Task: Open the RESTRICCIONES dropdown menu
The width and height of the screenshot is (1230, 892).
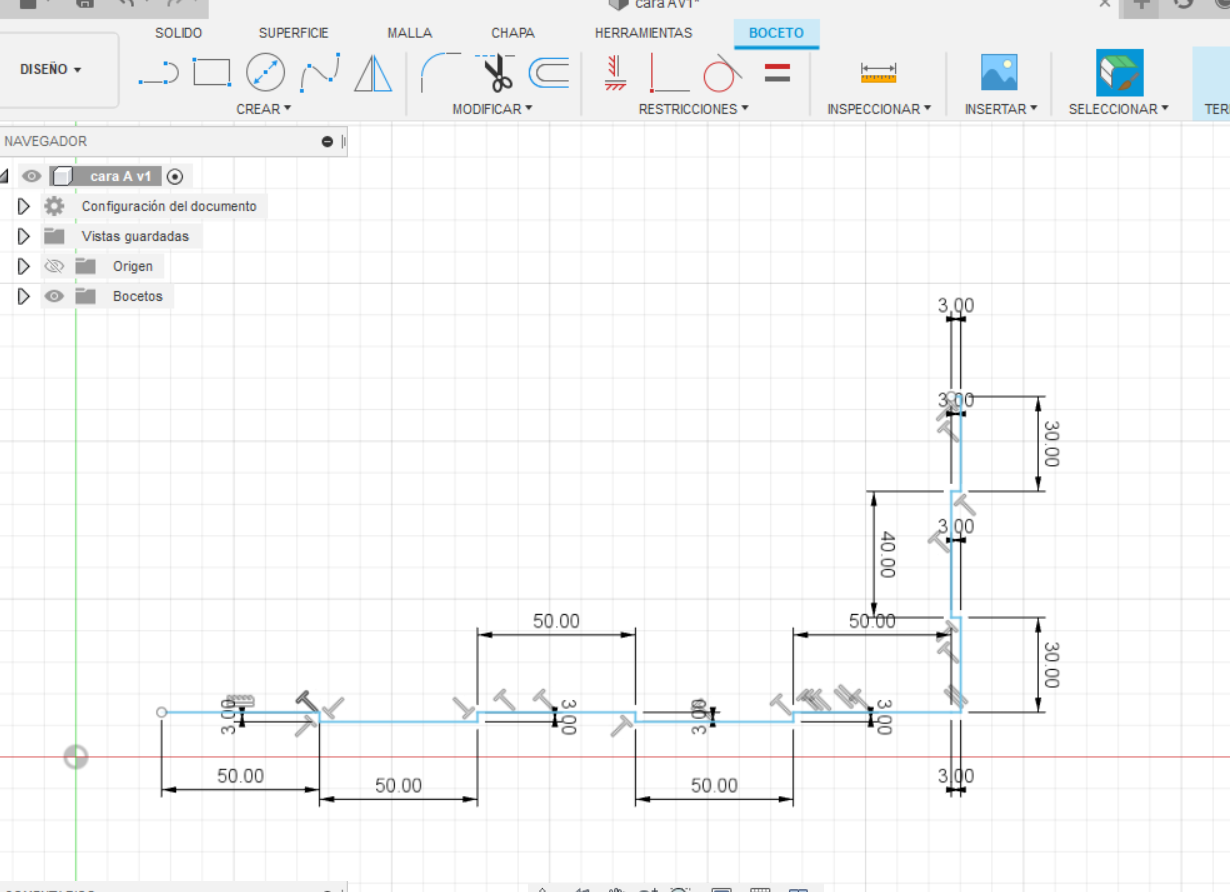Action: click(x=694, y=108)
